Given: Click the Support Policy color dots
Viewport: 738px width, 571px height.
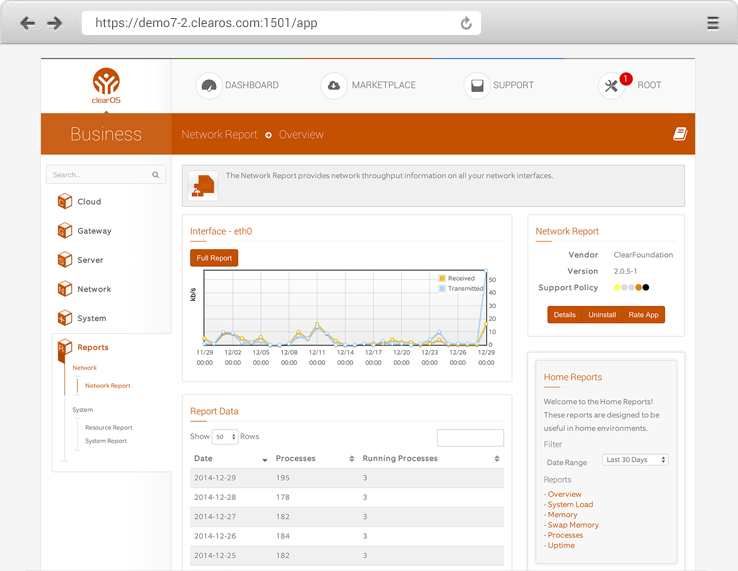Looking at the screenshot, I should point(631,288).
